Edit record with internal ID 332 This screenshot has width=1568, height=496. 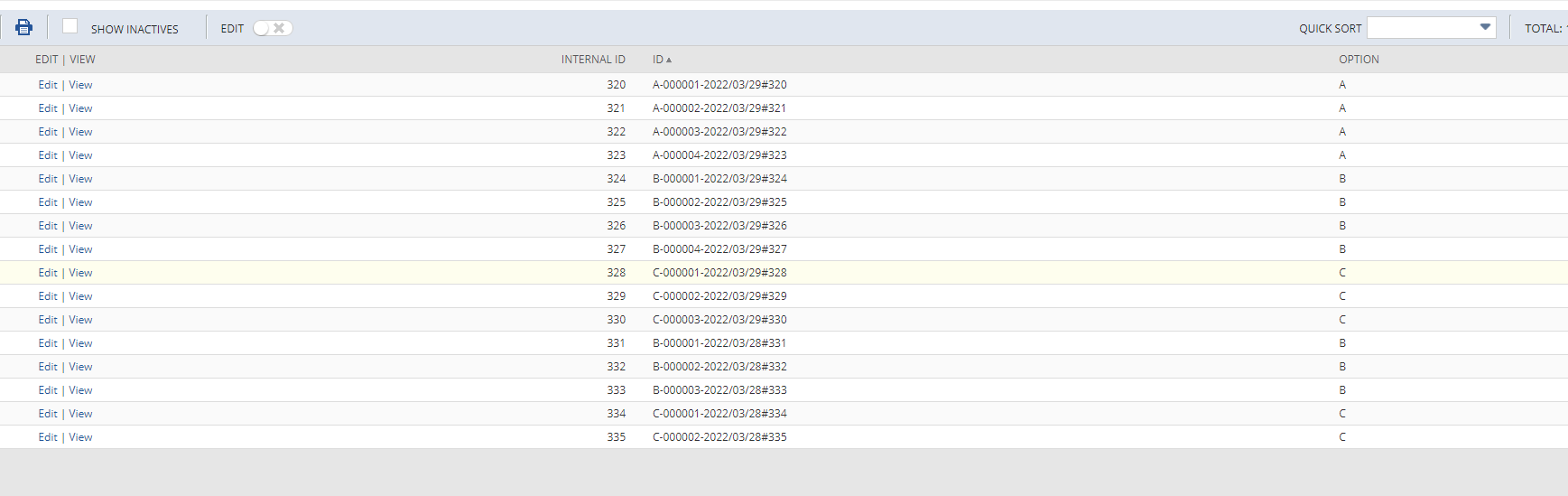(x=48, y=367)
